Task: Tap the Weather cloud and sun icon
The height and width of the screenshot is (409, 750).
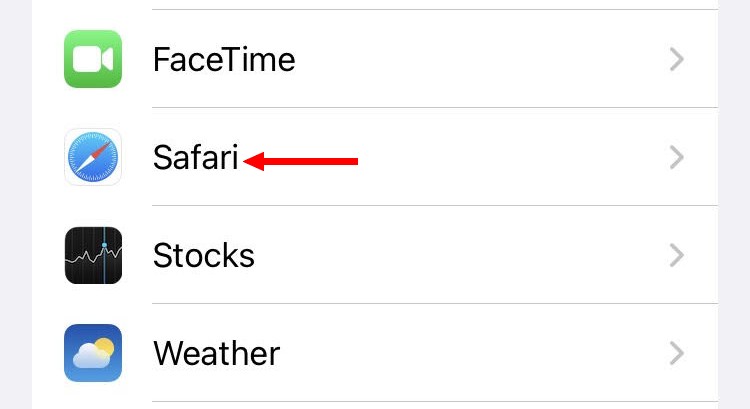Action: pyautogui.click(x=93, y=353)
